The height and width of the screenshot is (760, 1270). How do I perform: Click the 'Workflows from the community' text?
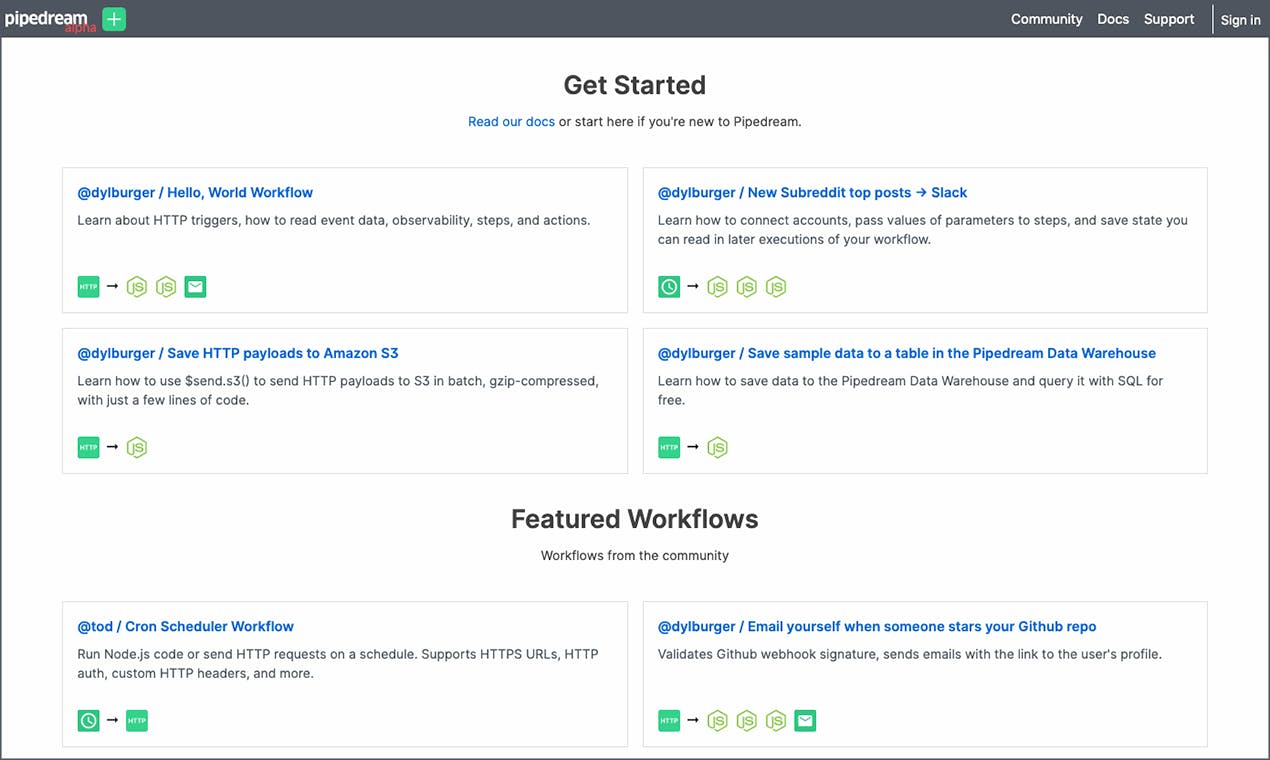pyautogui.click(x=635, y=555)
